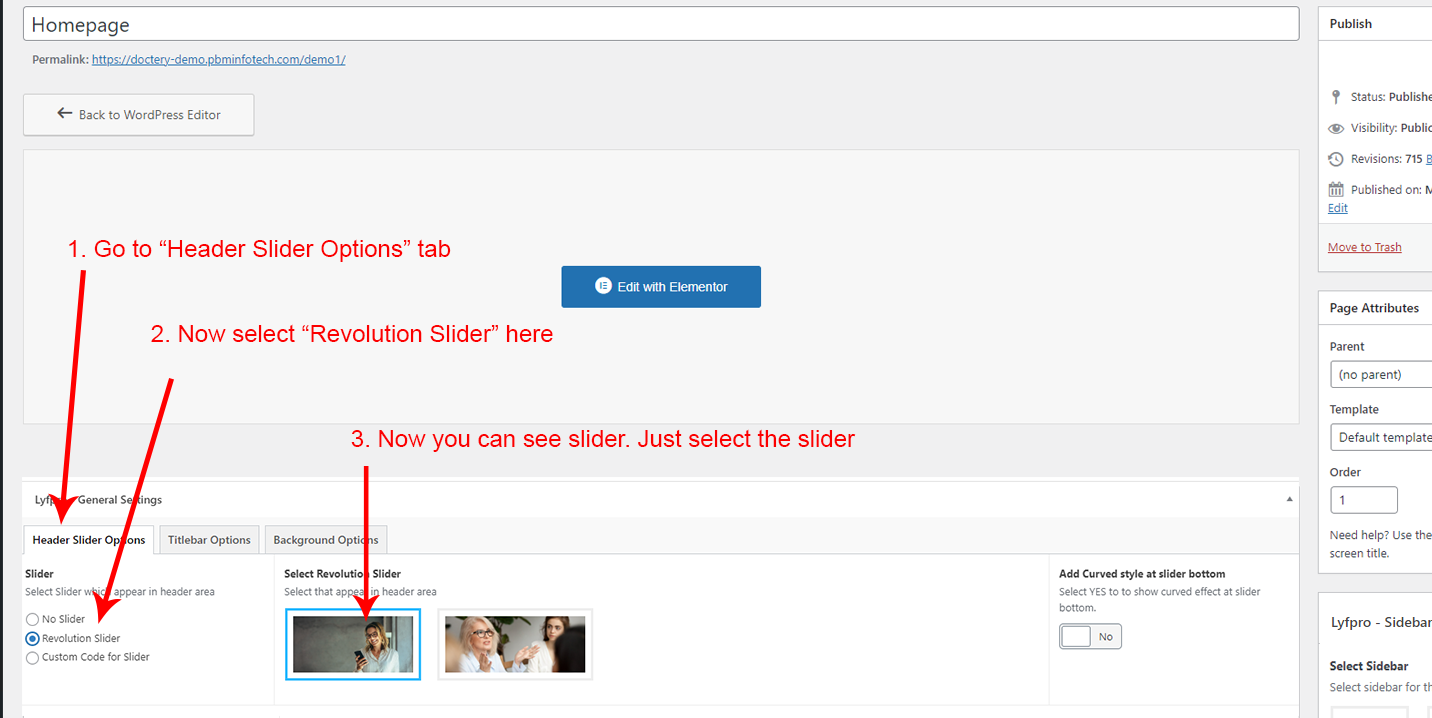
Task: Open the Header Slider Options tab
Action: pos(88,540)
